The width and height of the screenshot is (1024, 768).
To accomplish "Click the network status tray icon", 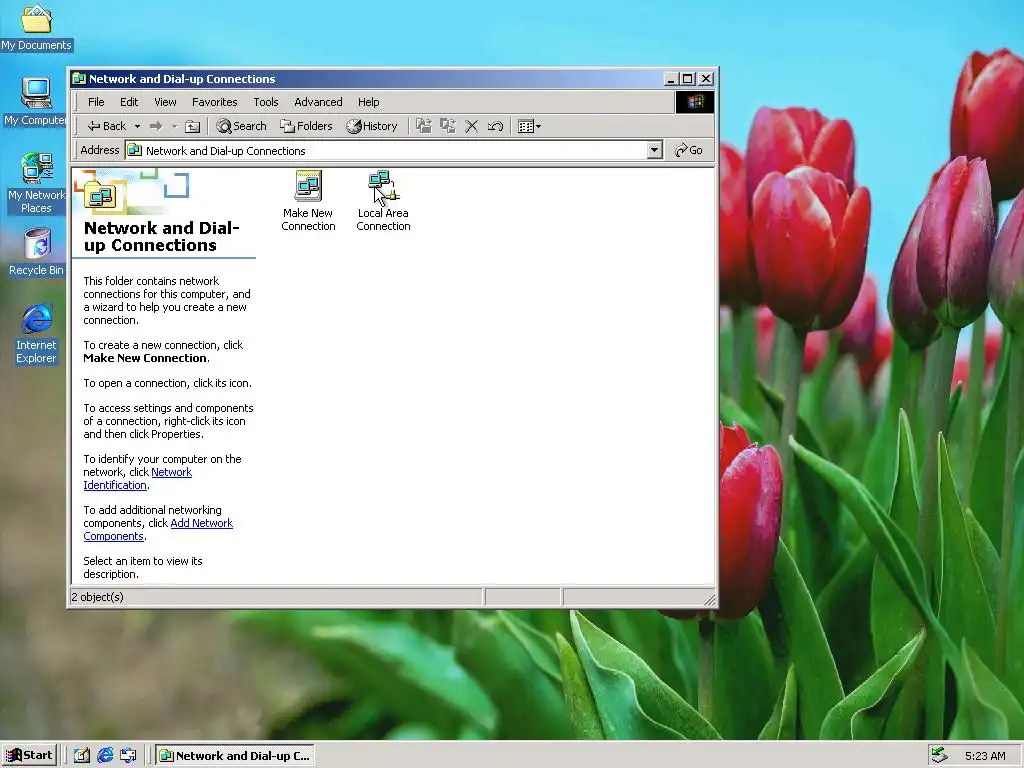I will (939, 756).
